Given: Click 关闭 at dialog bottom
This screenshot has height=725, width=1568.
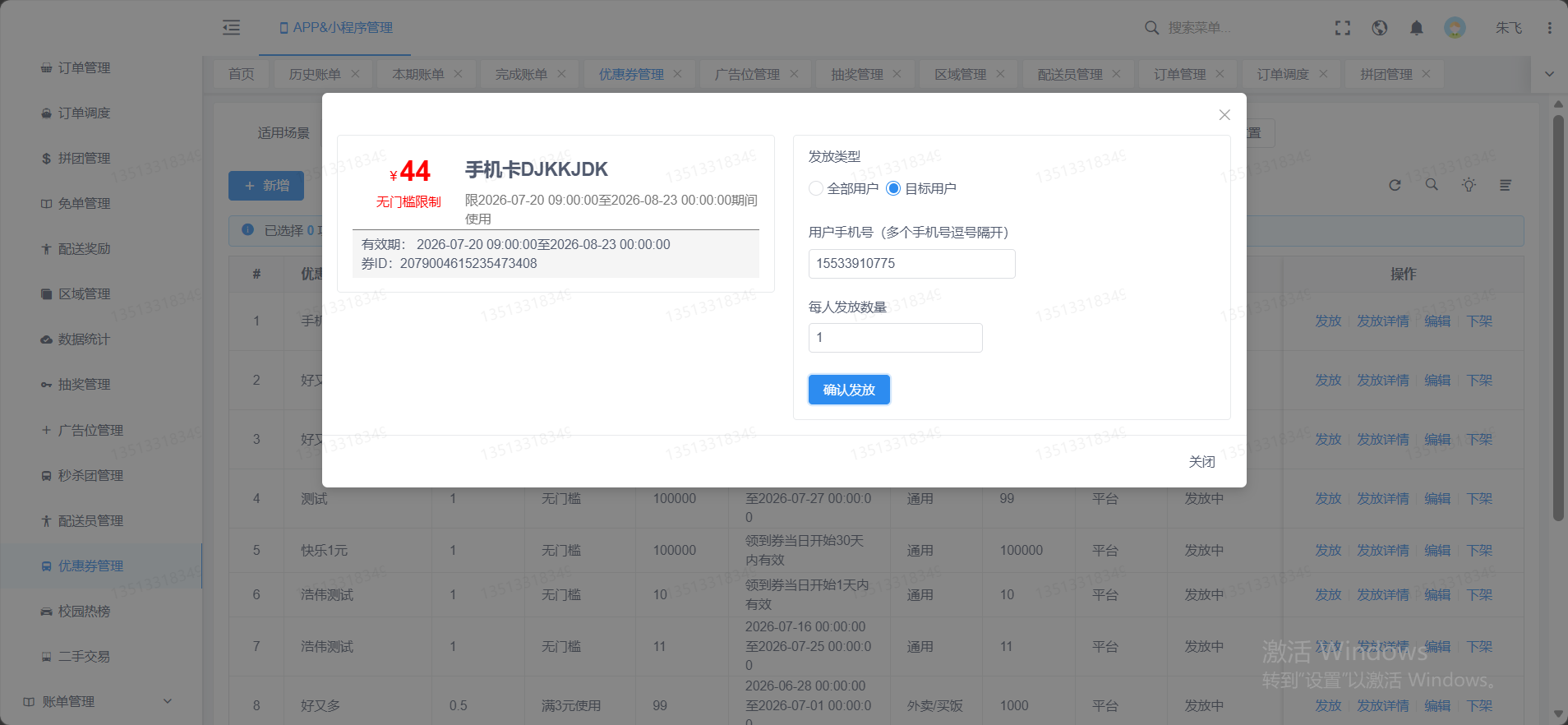Looking at the screenshot, I should pyautogui.click(x=1201, y=462).
